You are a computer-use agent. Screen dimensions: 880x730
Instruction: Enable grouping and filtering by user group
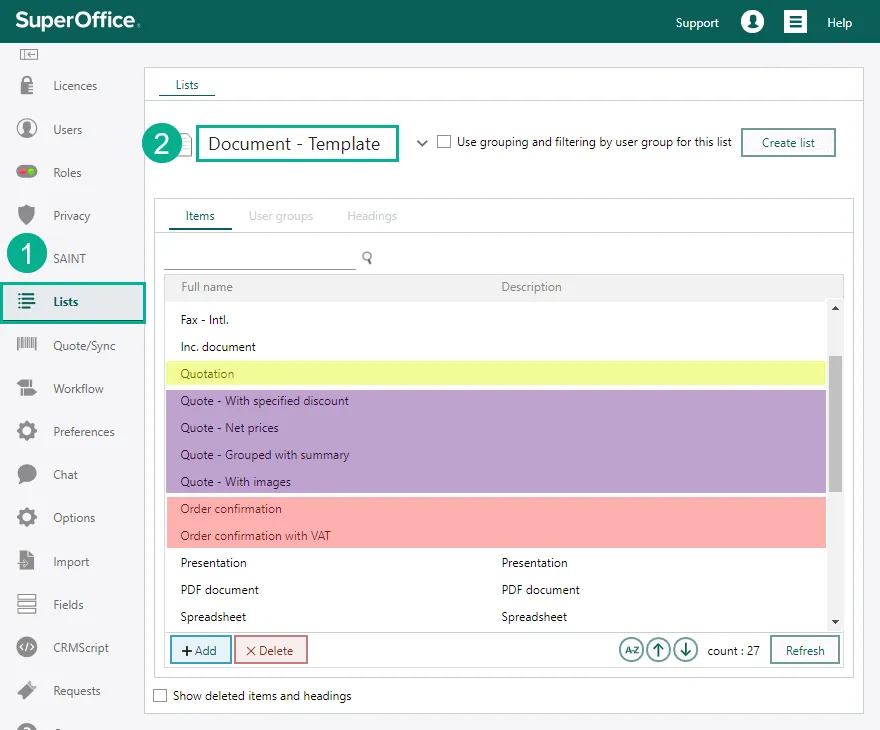tap(444, 142)
